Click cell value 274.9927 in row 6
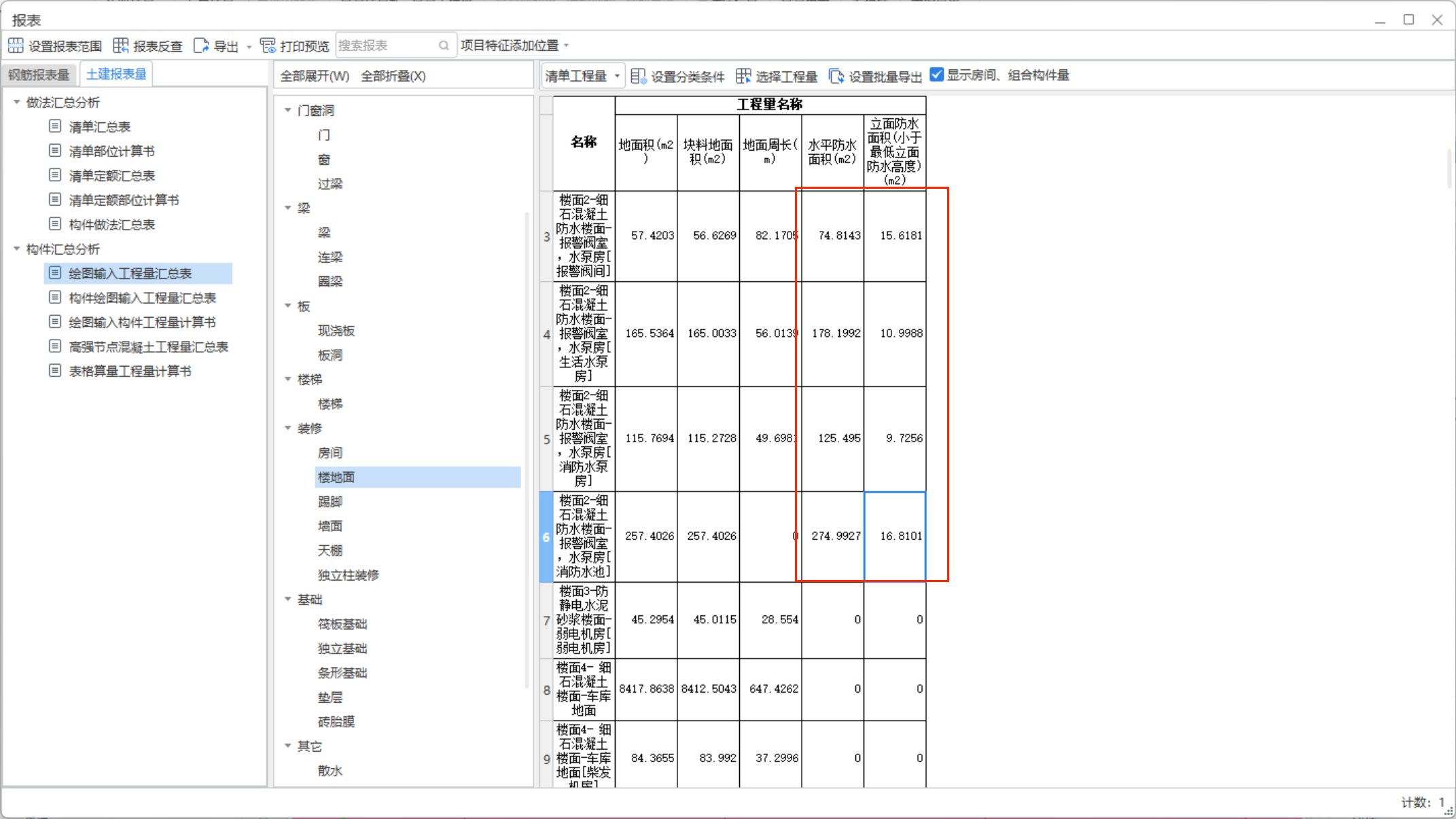This screenshot has height=819, width=1456. 833,536
